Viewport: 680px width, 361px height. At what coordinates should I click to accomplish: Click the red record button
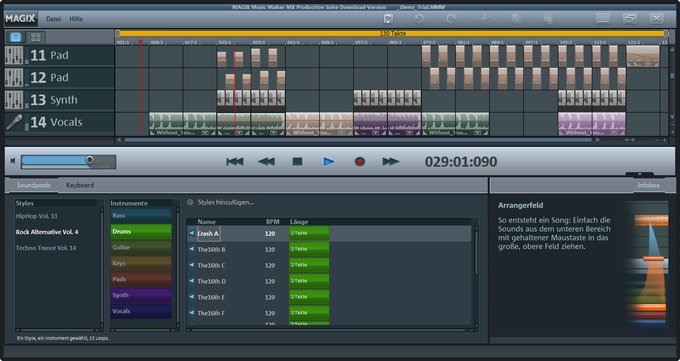pos(360,162)
